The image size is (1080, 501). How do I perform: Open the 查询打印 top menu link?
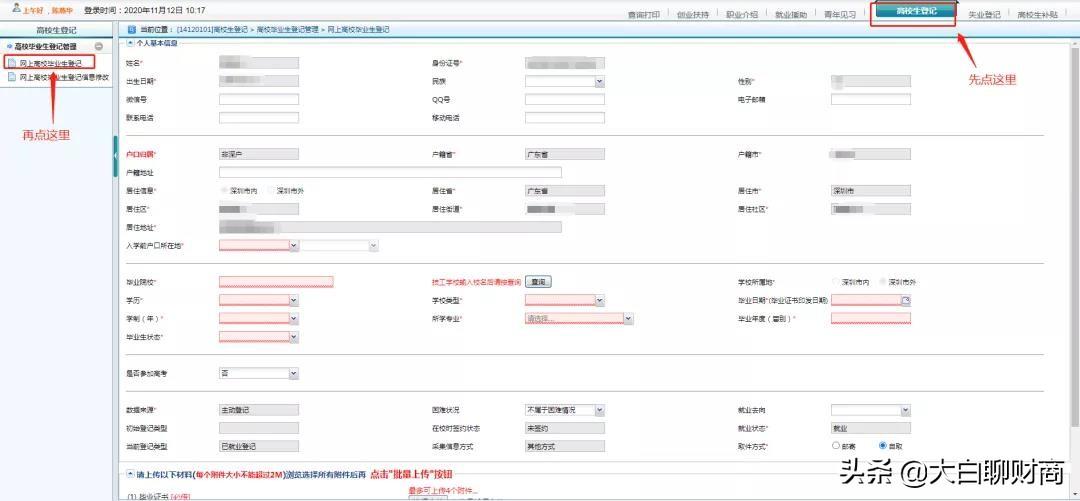click(x=643, y=14)
